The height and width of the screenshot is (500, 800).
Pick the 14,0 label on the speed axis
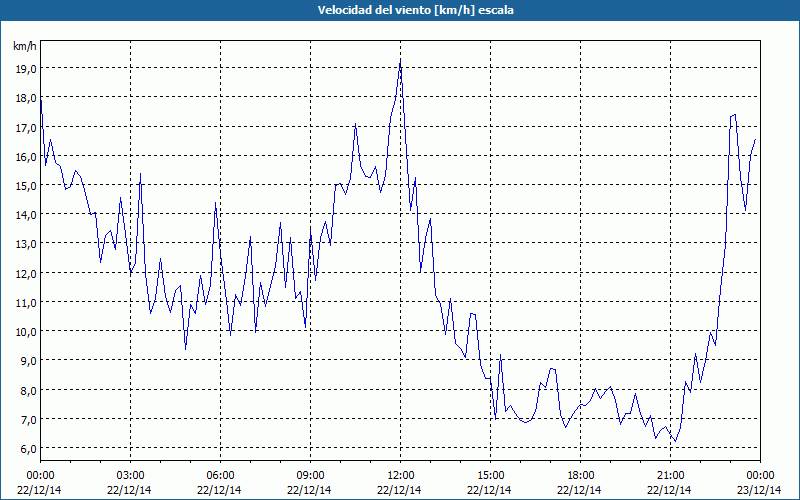tap(26, 215)
